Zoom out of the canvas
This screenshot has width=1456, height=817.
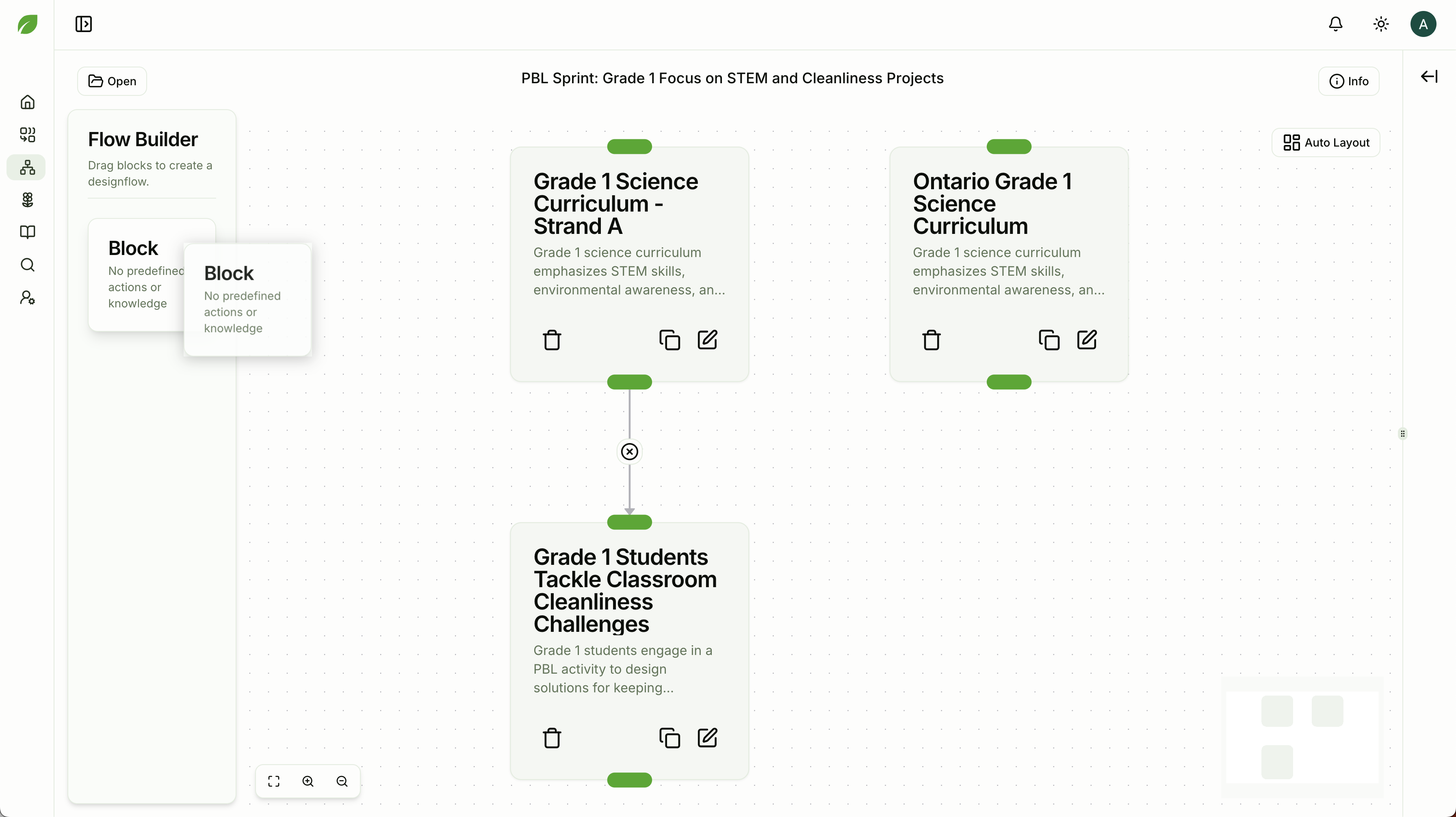click(x=342, y=781)
